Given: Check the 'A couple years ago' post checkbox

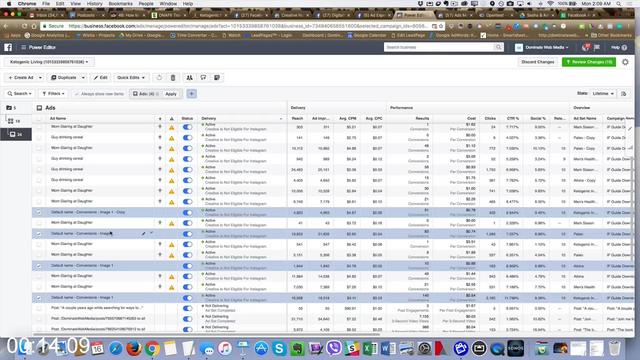Looking at the screenshot, I should click(39, 309).
